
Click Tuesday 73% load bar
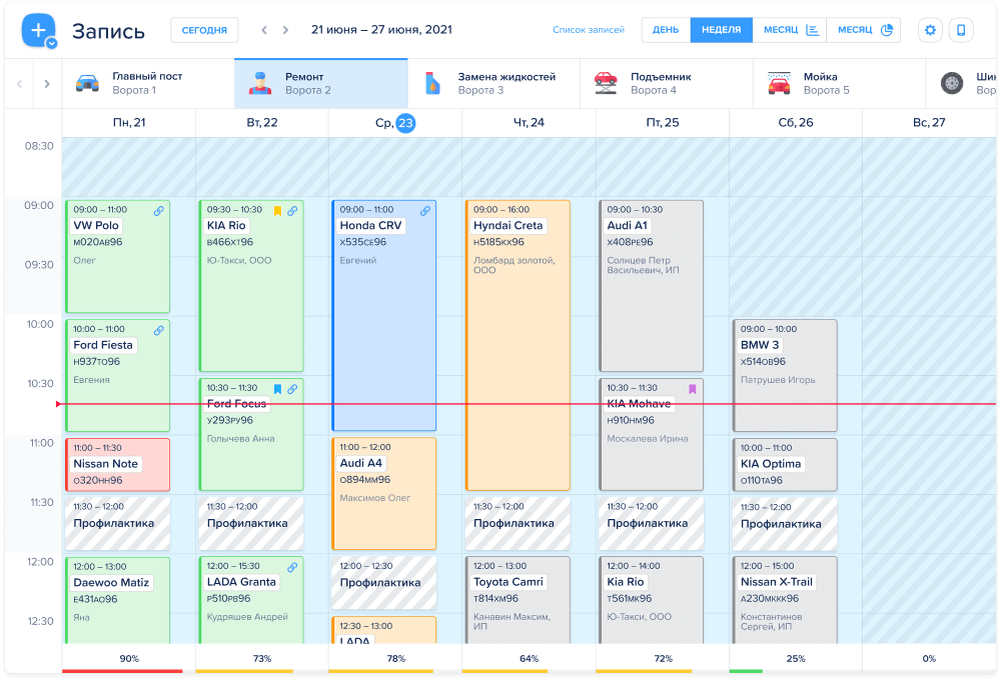tap(245, 671)
